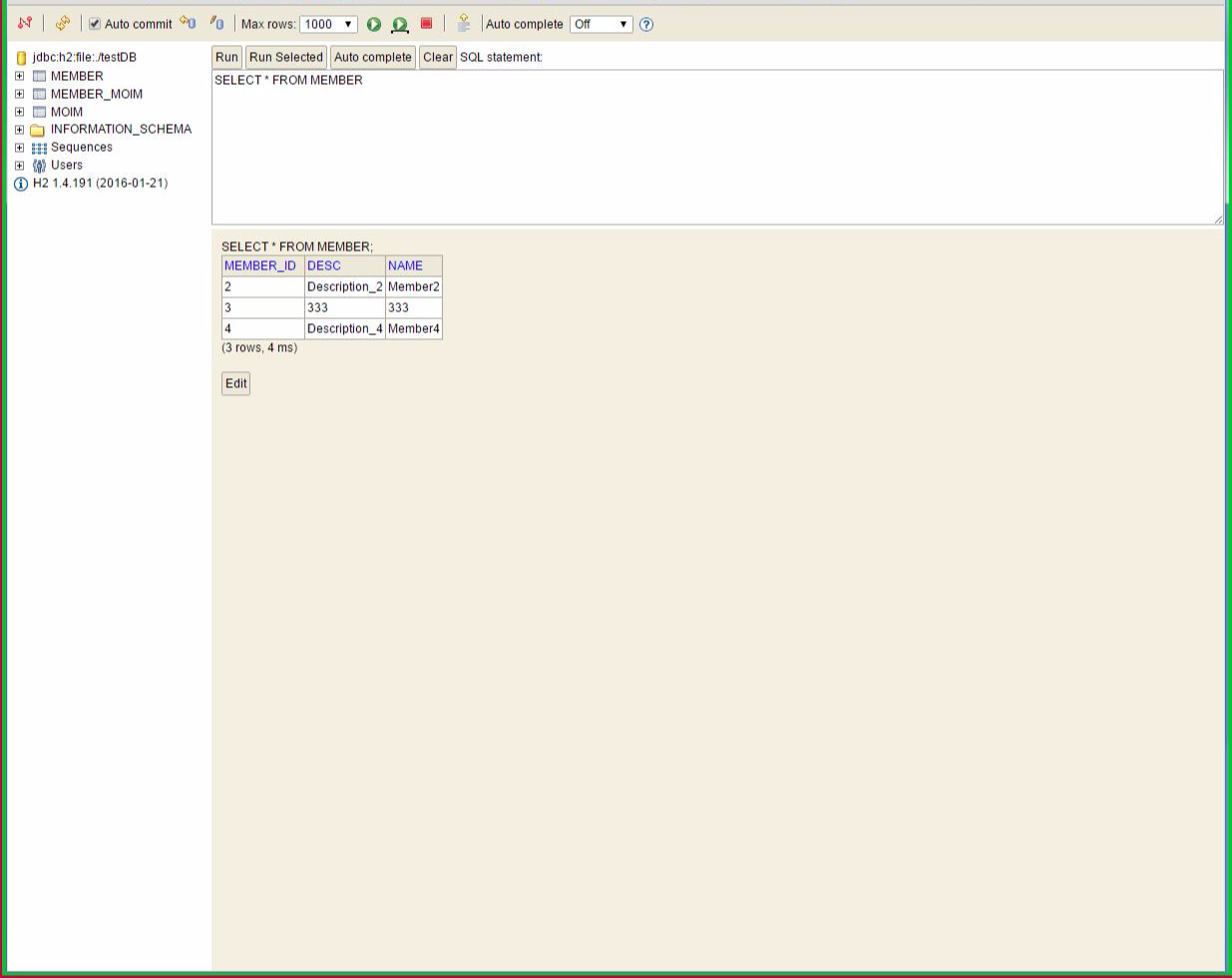This screenshot has height=978, width=1232.
Task: Expand the MOIM table node
Action: click(x=19, y=112)
